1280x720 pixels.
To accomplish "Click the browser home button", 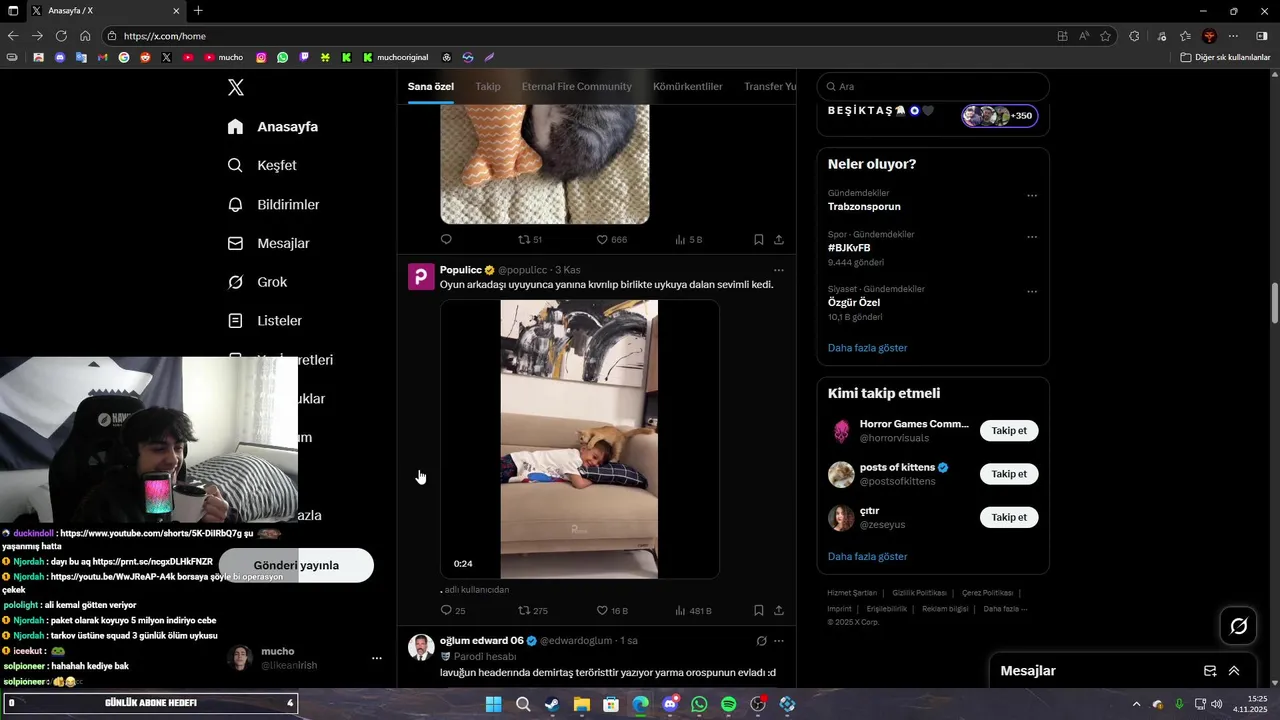I will pyautogui.click(x=85, y=36).
